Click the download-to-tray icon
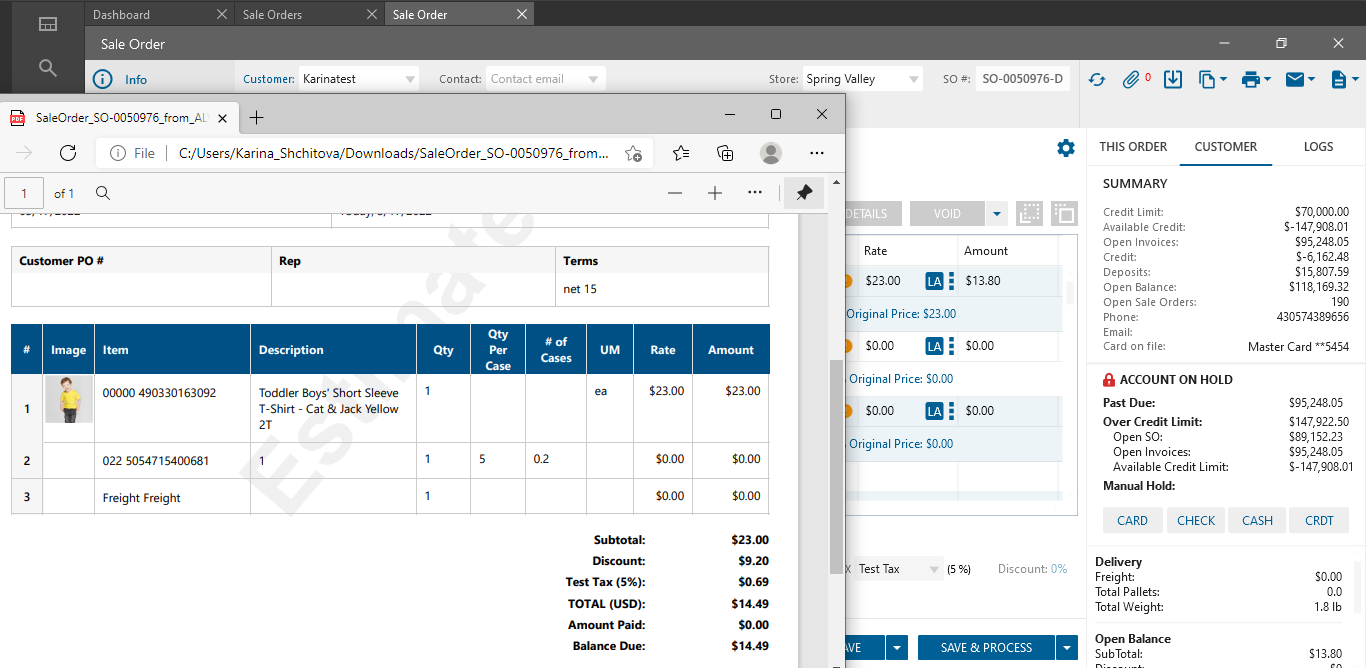Screen dimensions: 1366x668 click(x=1174, y=79)
